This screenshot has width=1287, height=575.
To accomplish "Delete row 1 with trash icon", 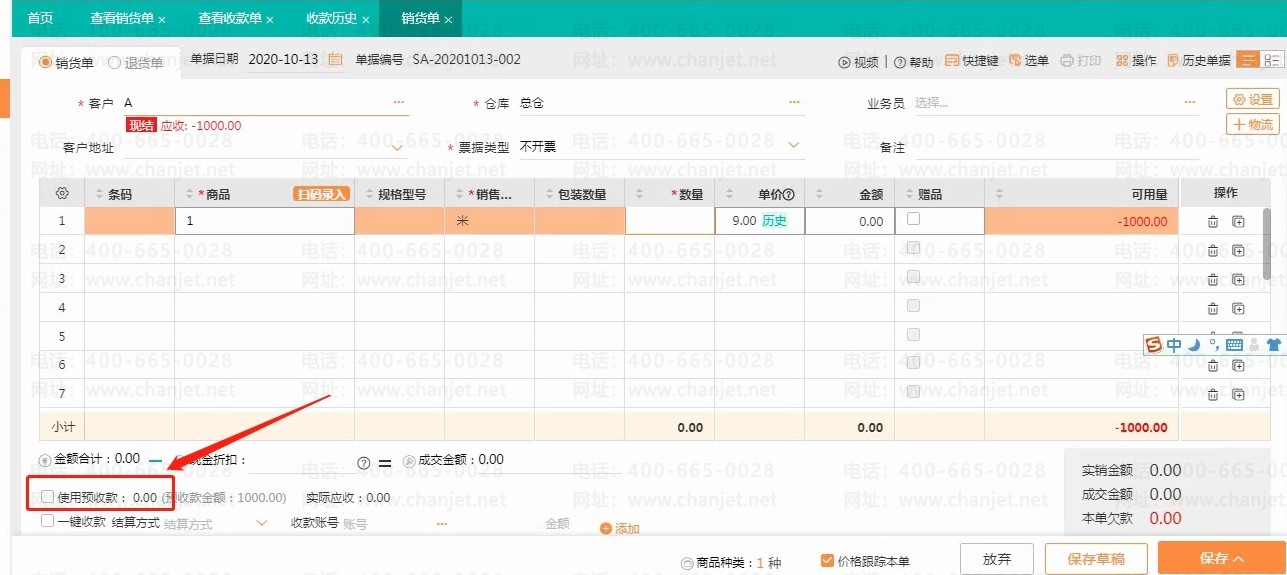I will pyautogui.click(x=1213, y=222).
